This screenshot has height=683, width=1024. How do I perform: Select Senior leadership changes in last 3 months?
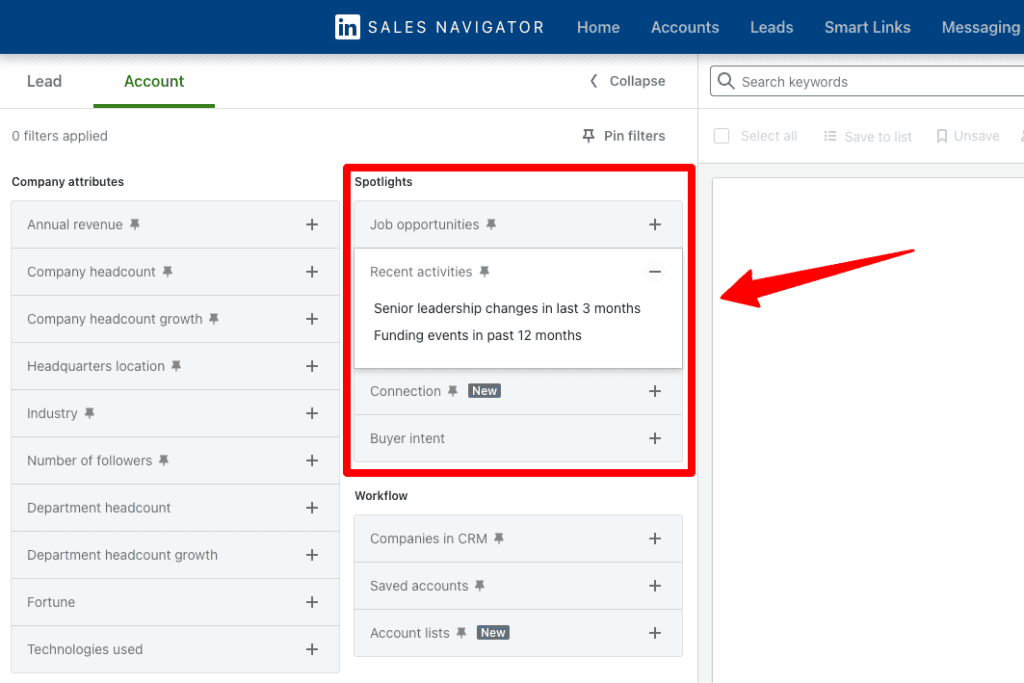[x=507, y=308]
